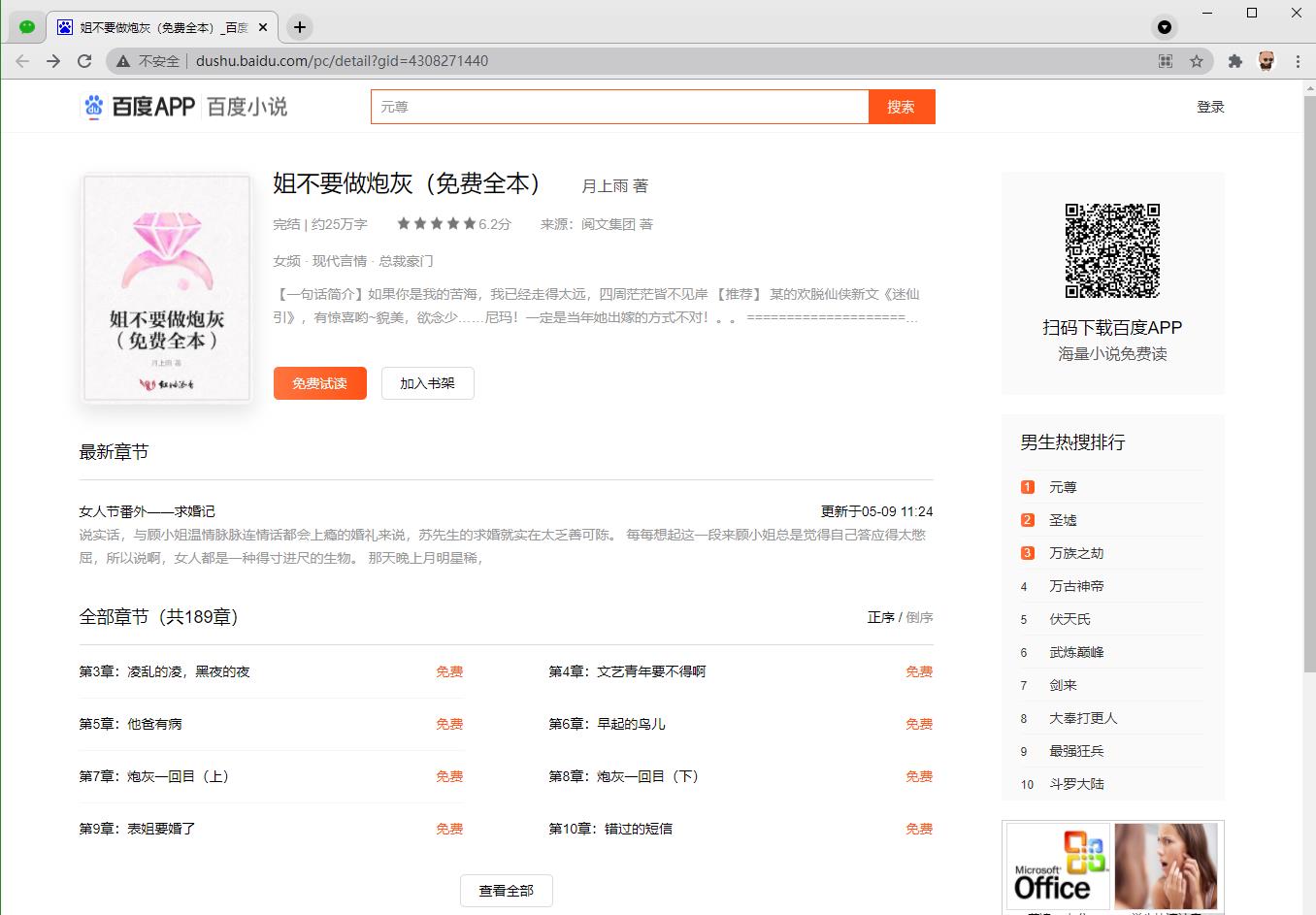
Task: Click the book cover thumbnail
Action: [x=167, y=288]
